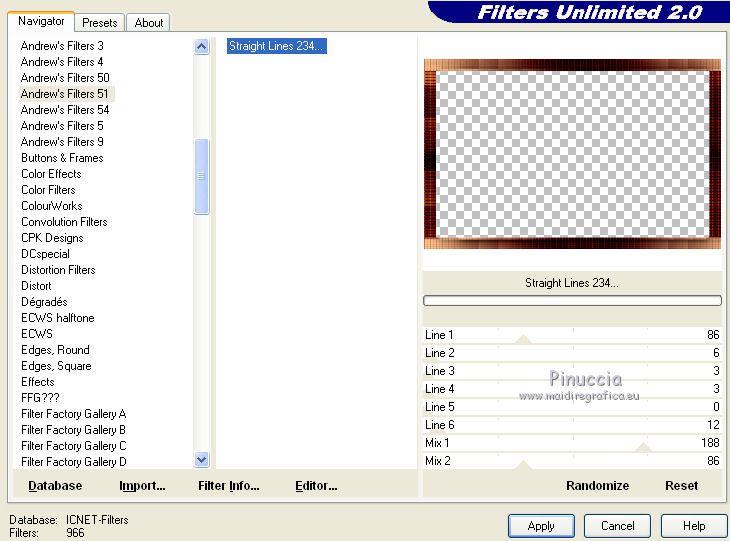The height and width of the screenshot is (541, 730).
Task: Reset the filter settings
Action: tap(681, 486)
